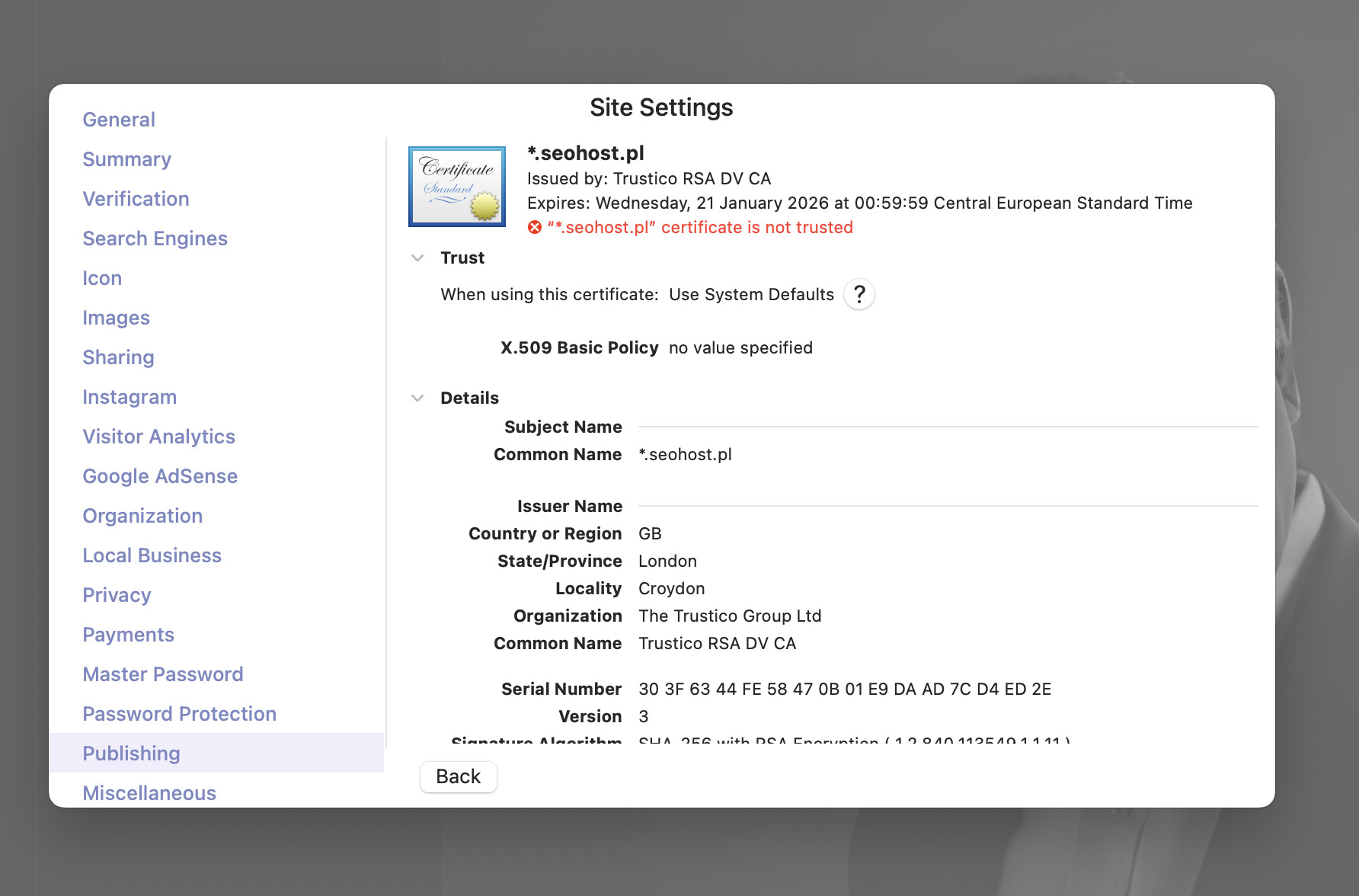Click the certificate is not trusted message

pos(700,228)
